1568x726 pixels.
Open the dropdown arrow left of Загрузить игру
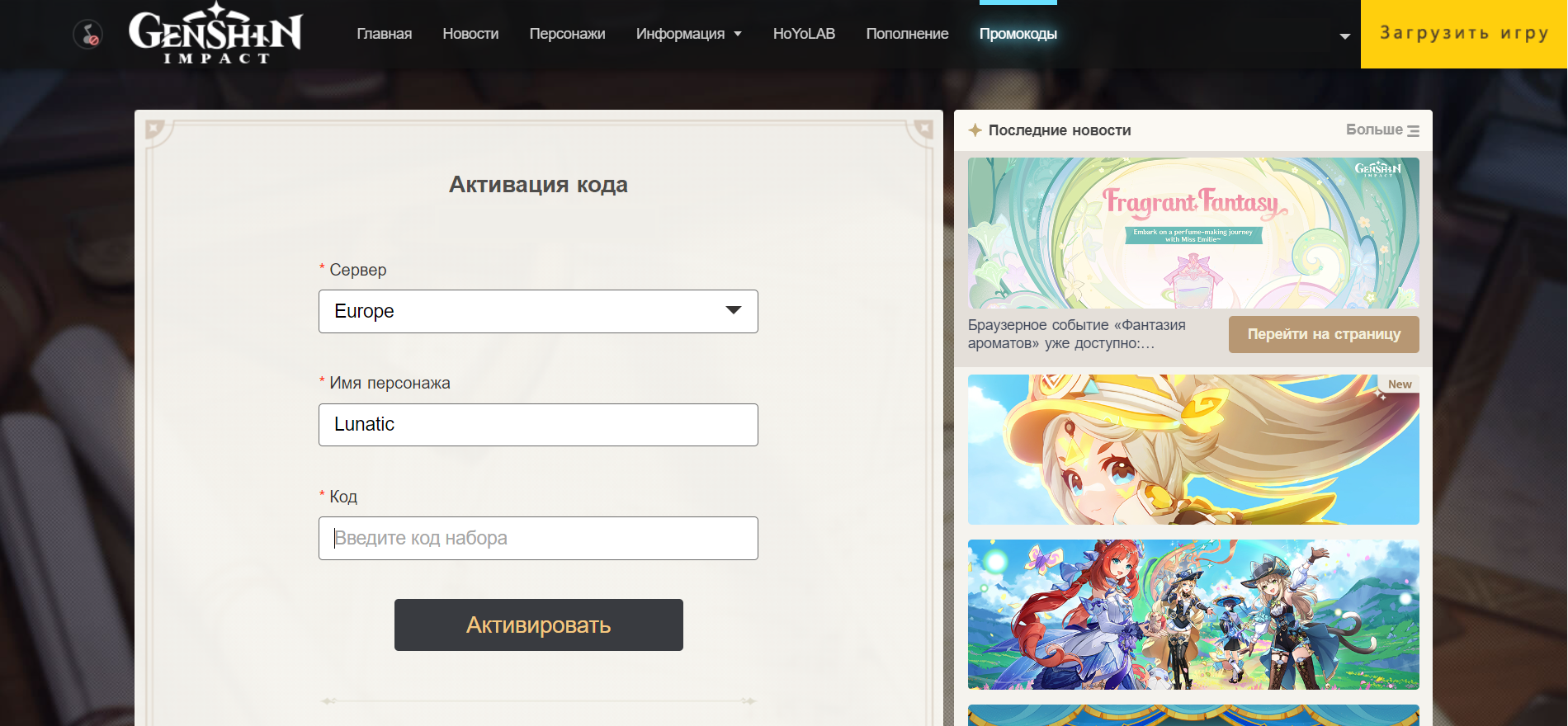point(1344,35)
